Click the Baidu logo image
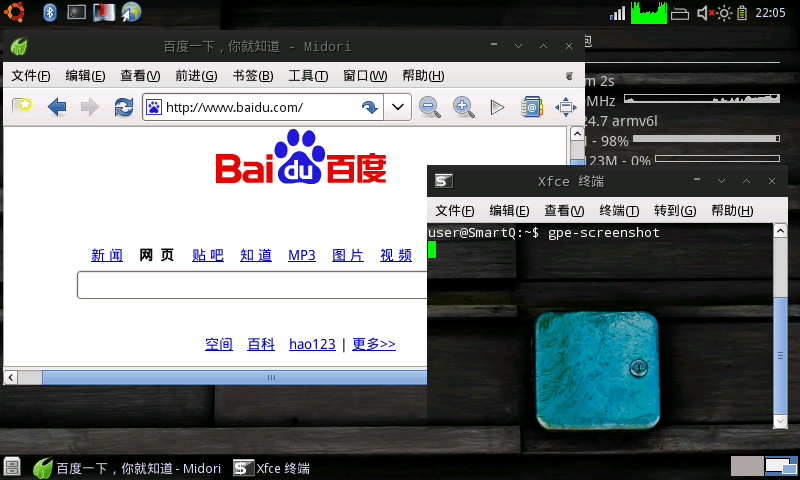 301,157
